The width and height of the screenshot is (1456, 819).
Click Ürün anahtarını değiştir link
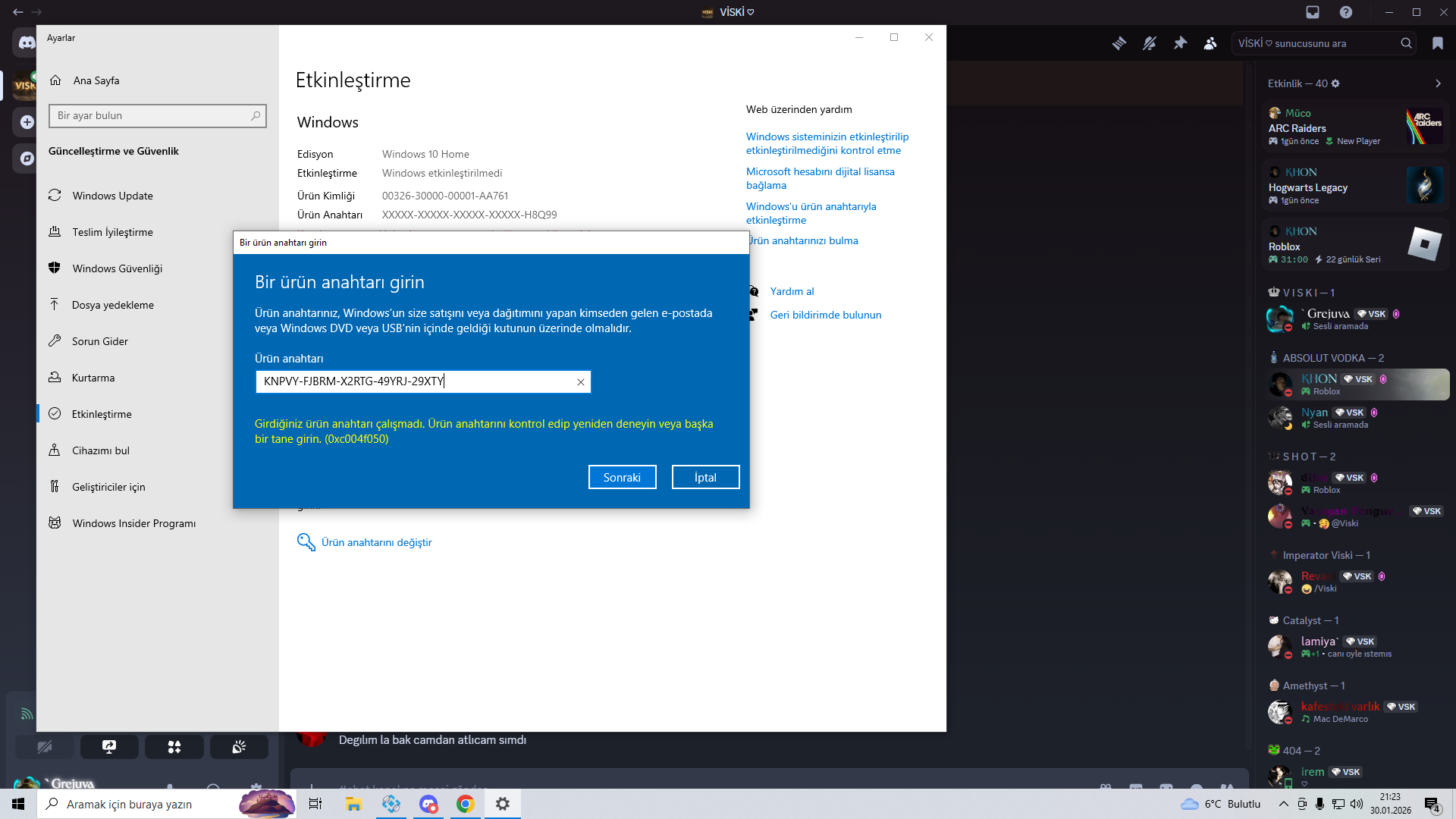click(x=376, y=542)
